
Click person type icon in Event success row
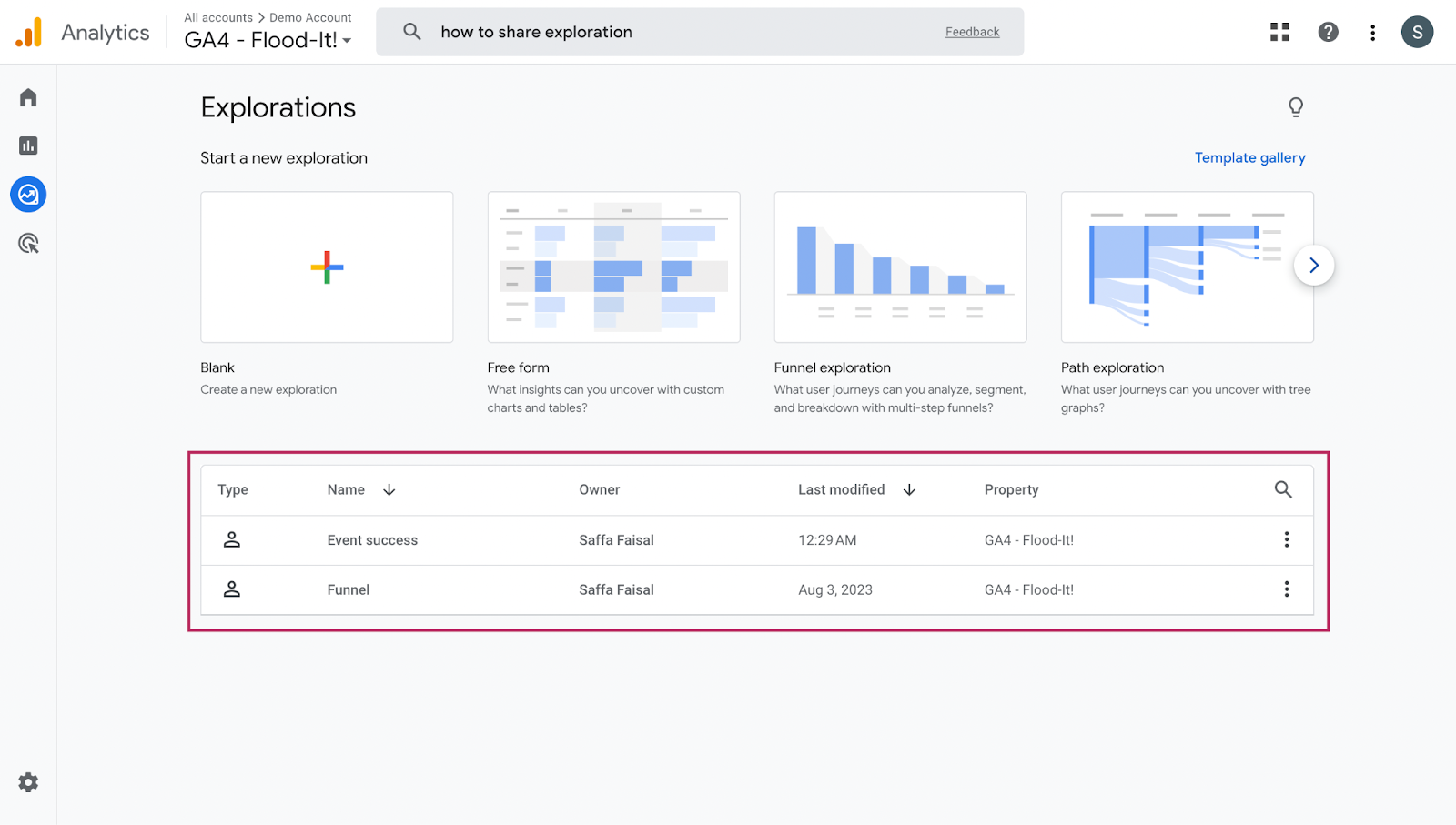[x=232, y=539]
